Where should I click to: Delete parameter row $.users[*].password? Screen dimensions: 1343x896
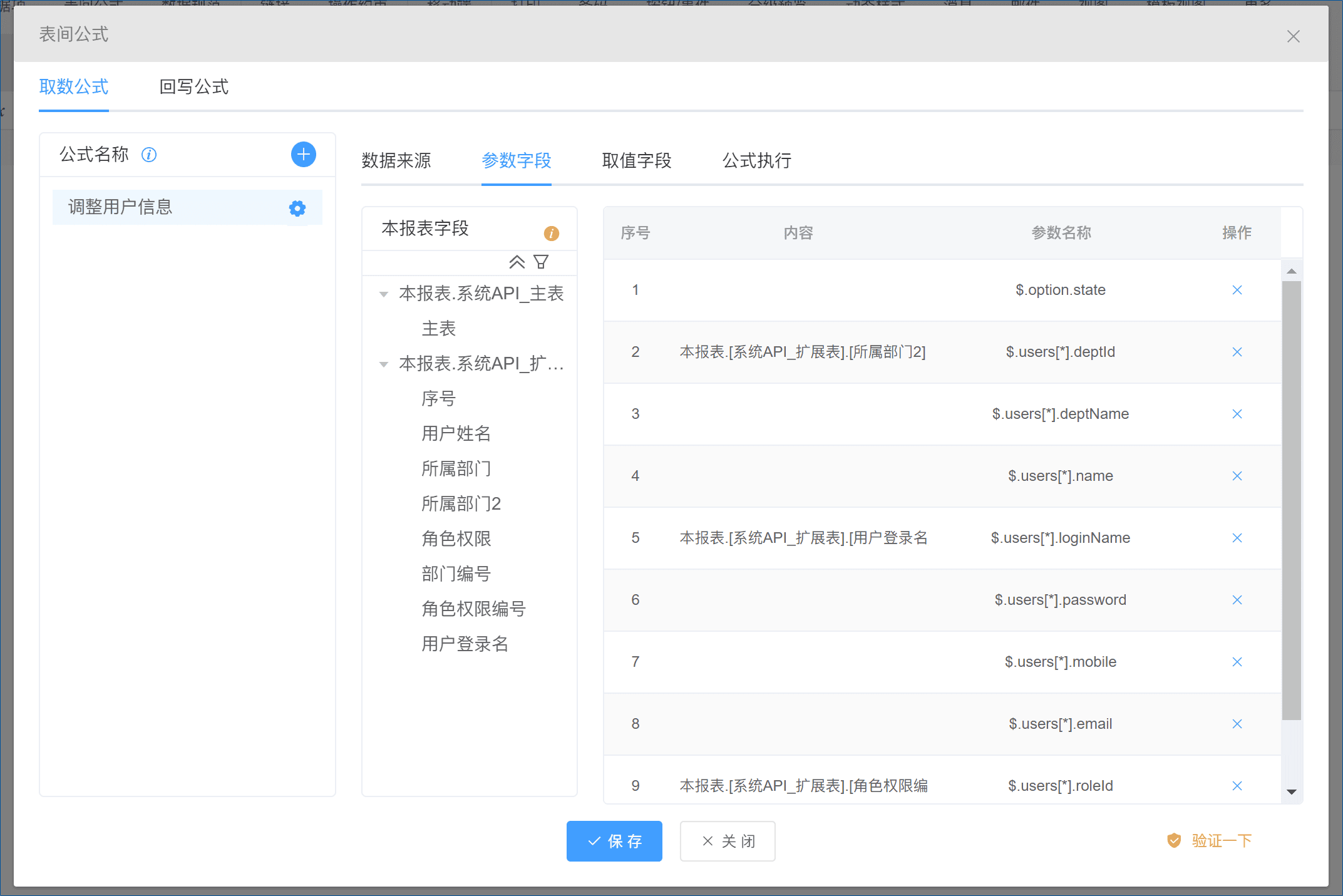pos(1237,600)
